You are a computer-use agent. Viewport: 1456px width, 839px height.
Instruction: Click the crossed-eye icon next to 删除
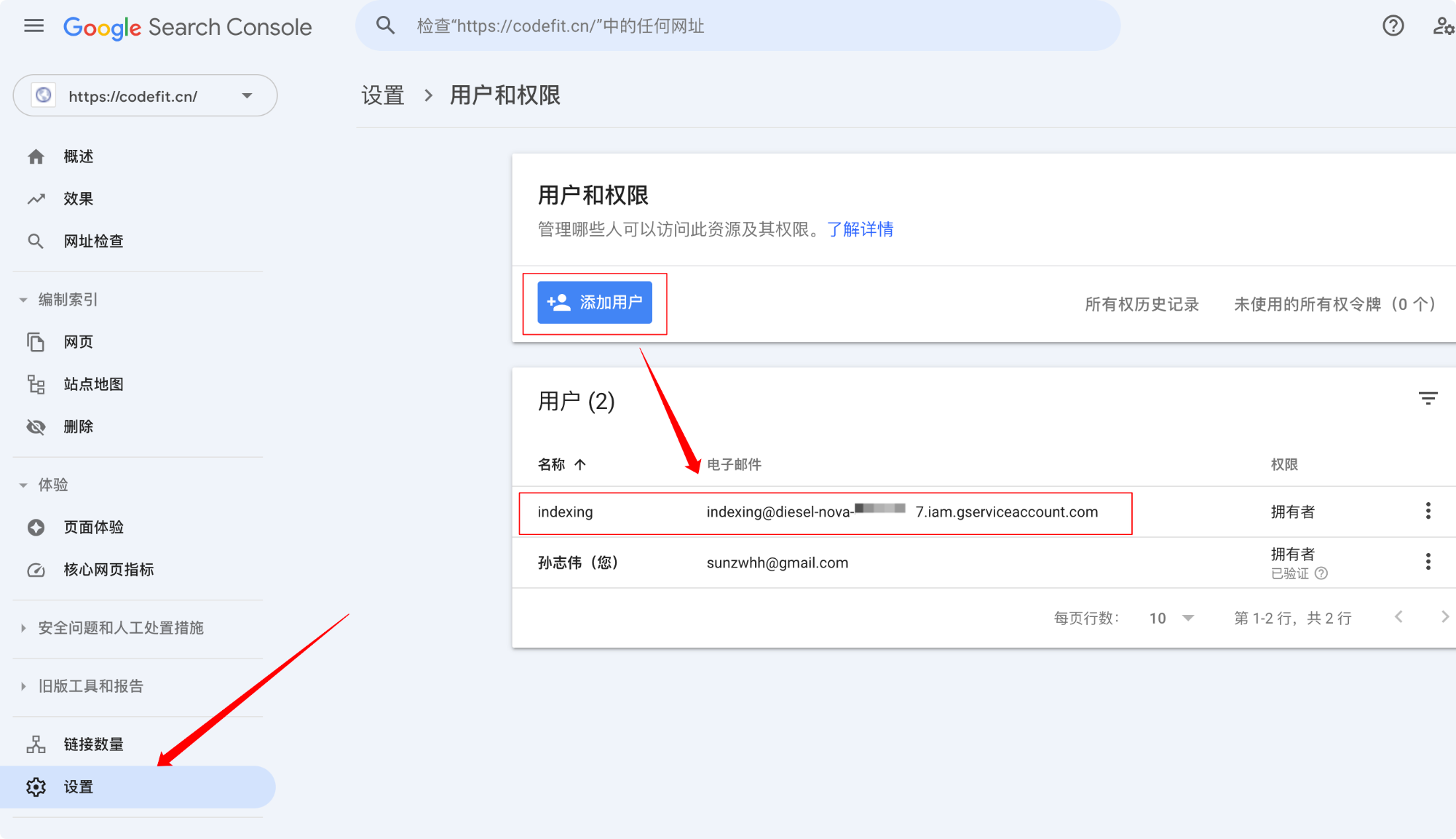[x=36, y=426]
